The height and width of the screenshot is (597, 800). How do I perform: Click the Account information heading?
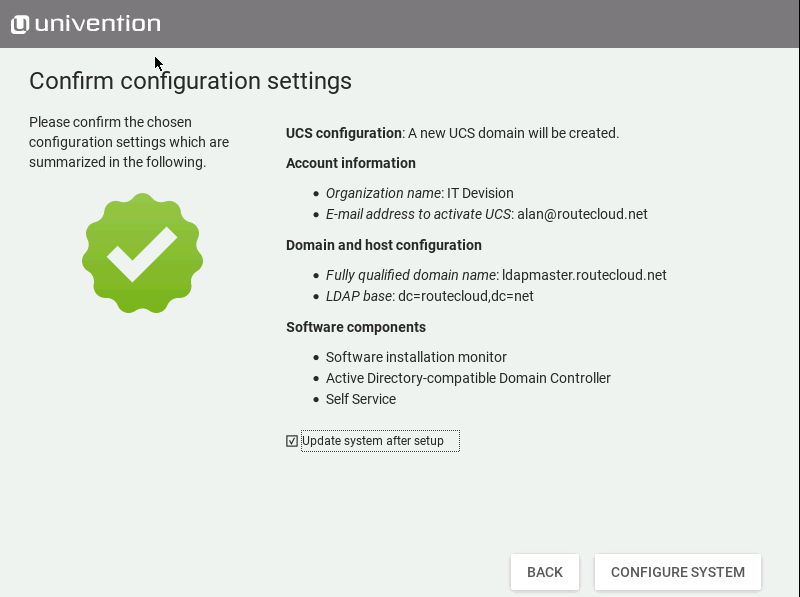(351, 163)
